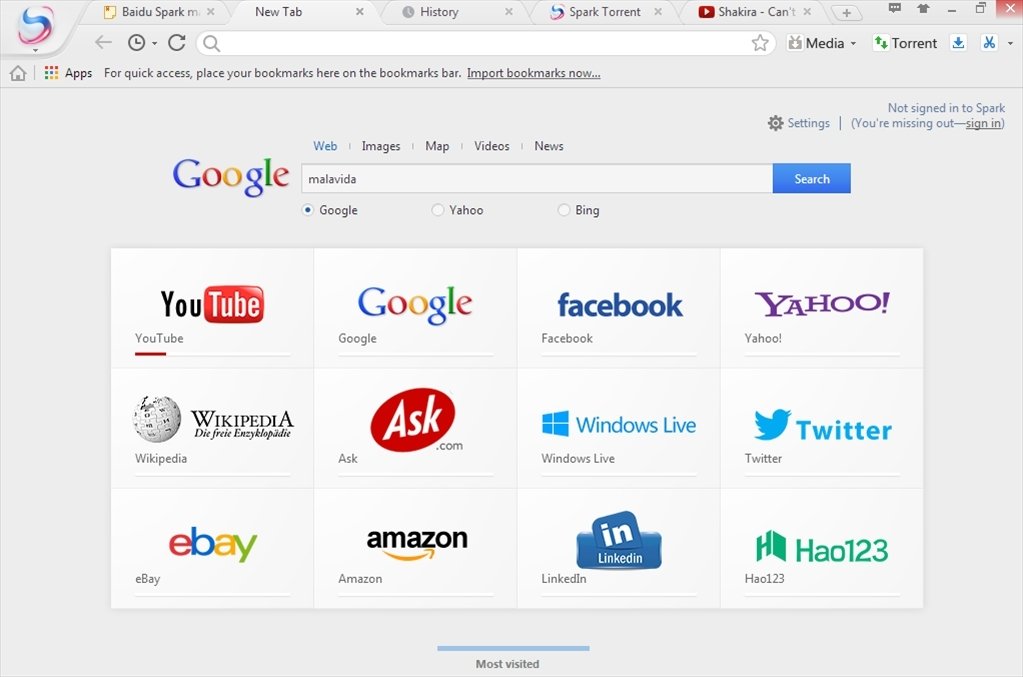Open the Spark browser logo menu

(35, 27)
